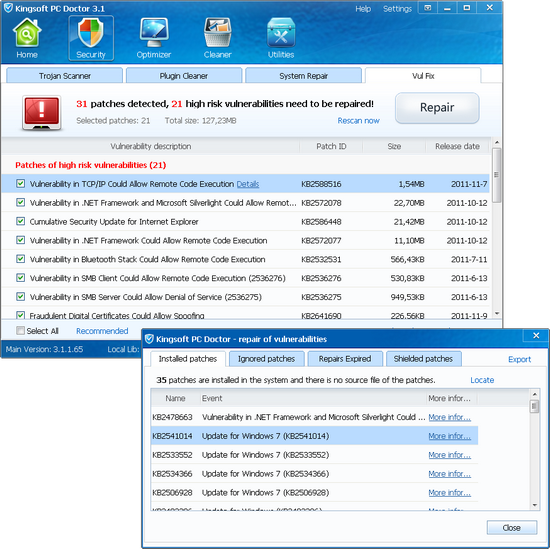
Task: Sort by Patch ID column header
Action: coord(331,146)
